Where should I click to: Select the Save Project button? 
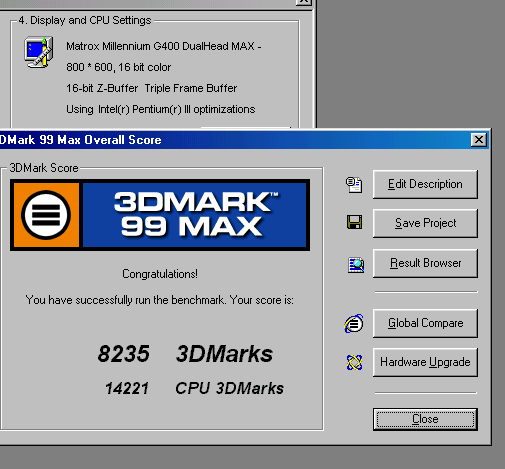(425, 223)
